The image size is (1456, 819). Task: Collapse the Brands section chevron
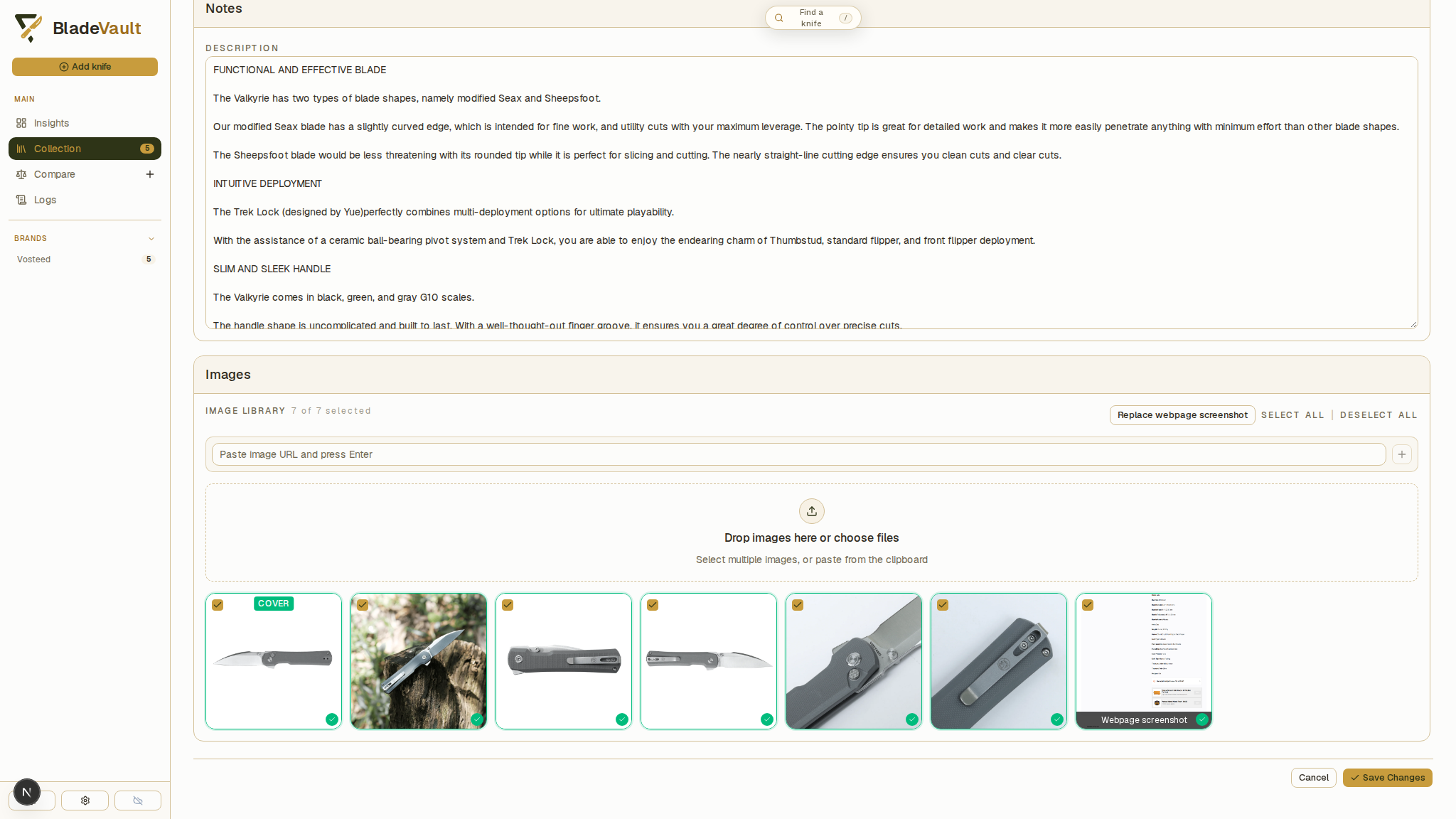[151, 239]
